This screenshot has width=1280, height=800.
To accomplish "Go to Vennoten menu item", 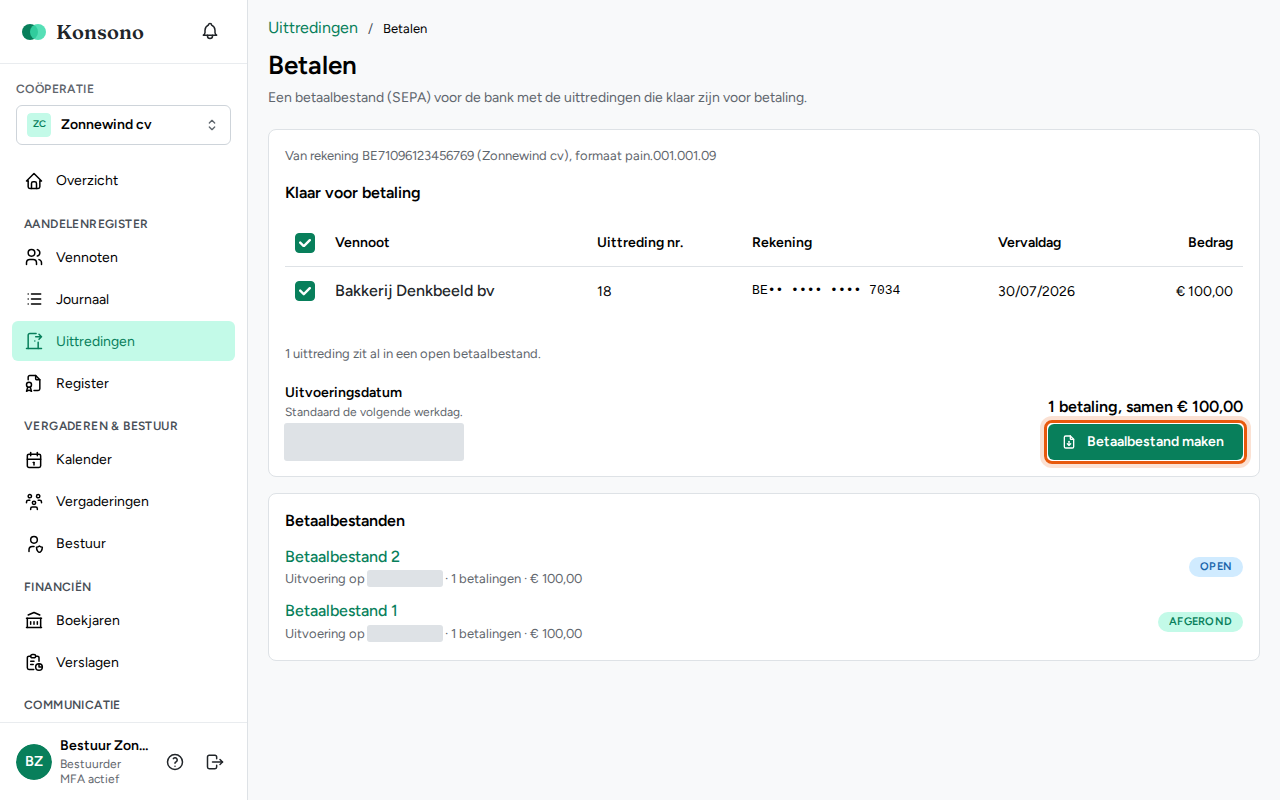I will [x=123, y=258].
